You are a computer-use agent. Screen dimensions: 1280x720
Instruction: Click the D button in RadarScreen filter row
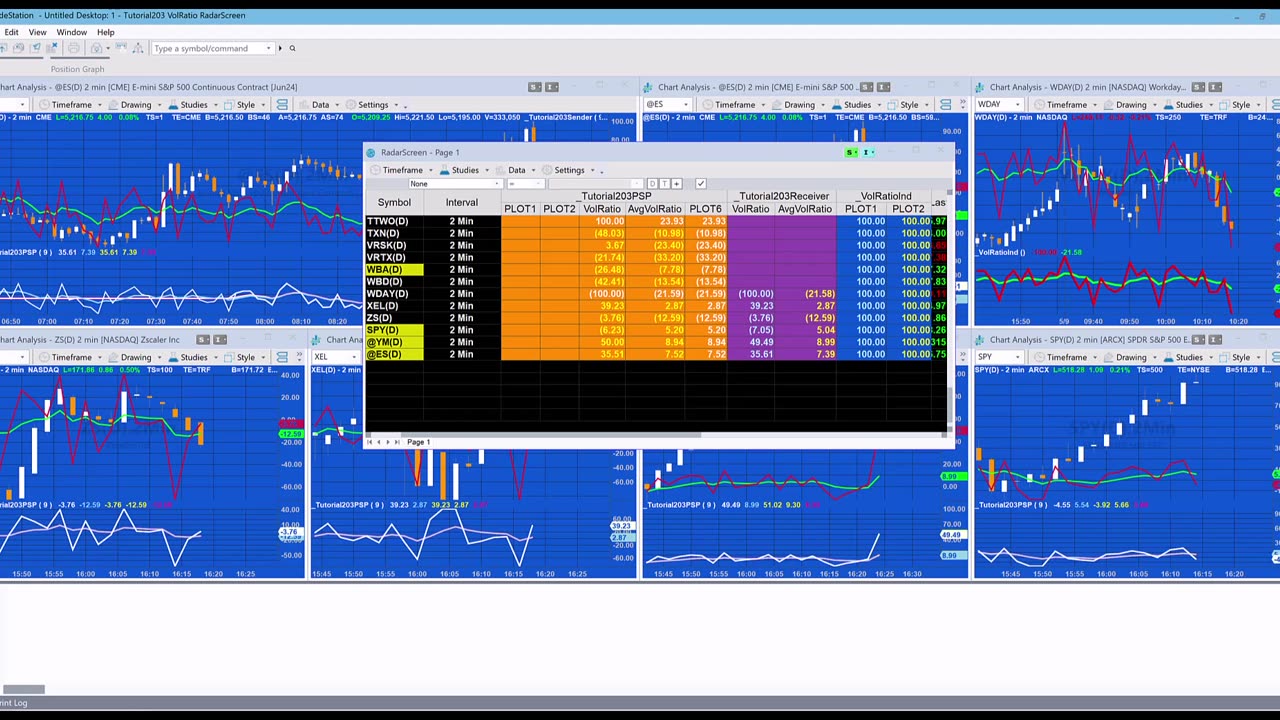pos(653,184)
